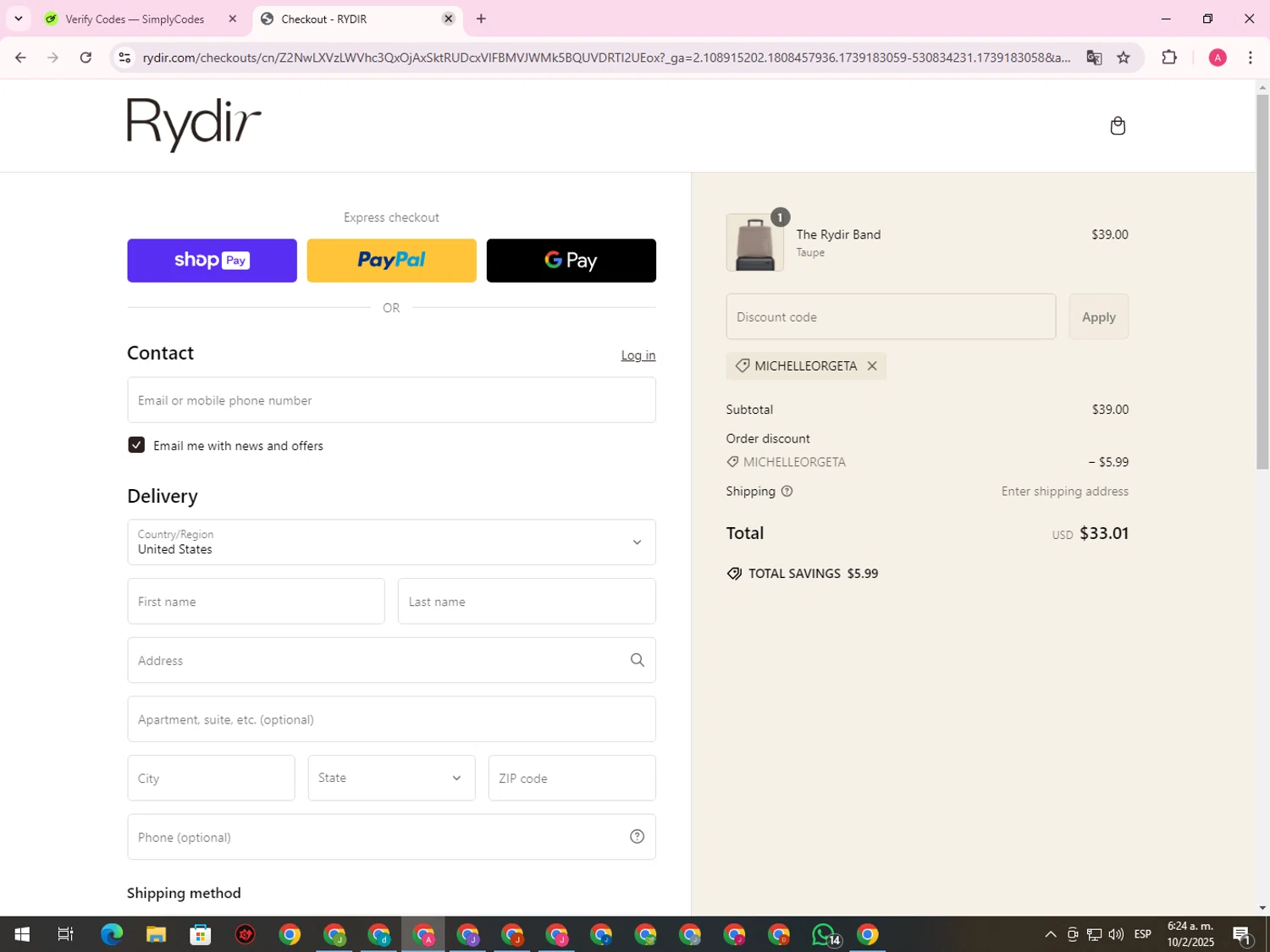The height and width of the screenshot is (952, 1270).
Task: Reload the checkout page
Action: coord(86,58)
